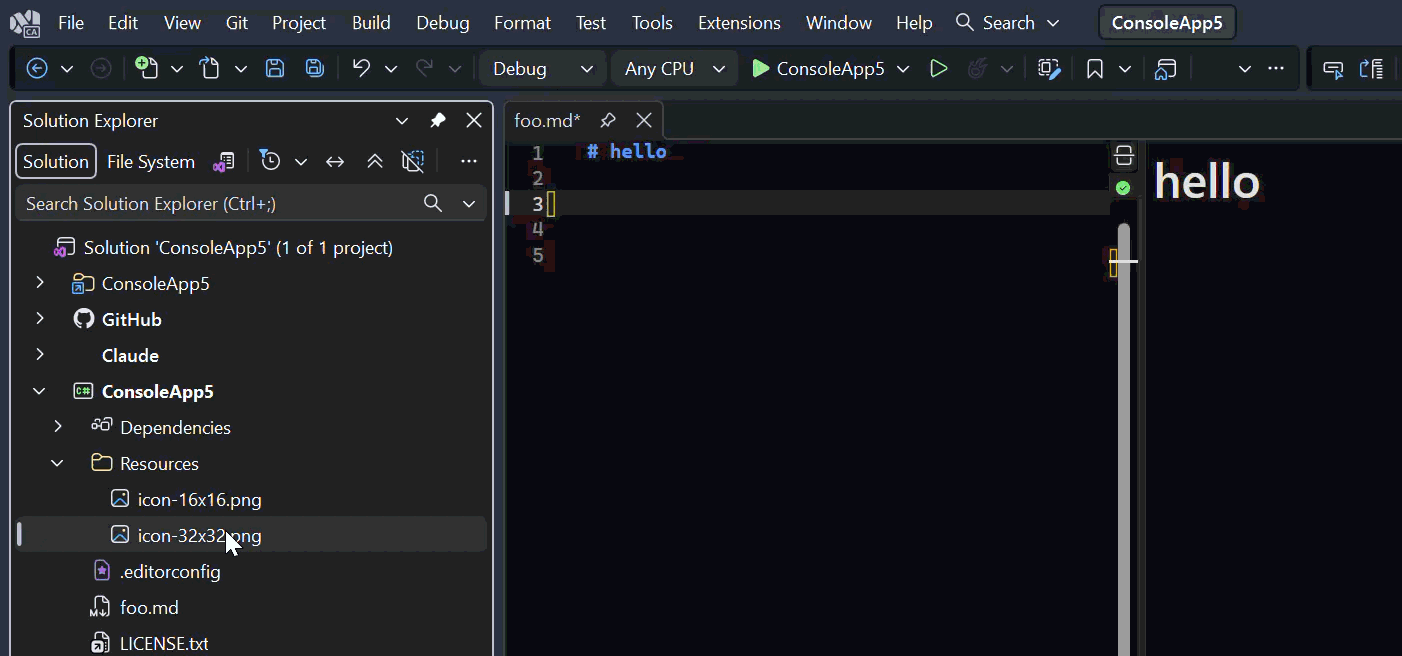
Task: Click the rendered hello heading in preview
Action: tap(1207, 182)
